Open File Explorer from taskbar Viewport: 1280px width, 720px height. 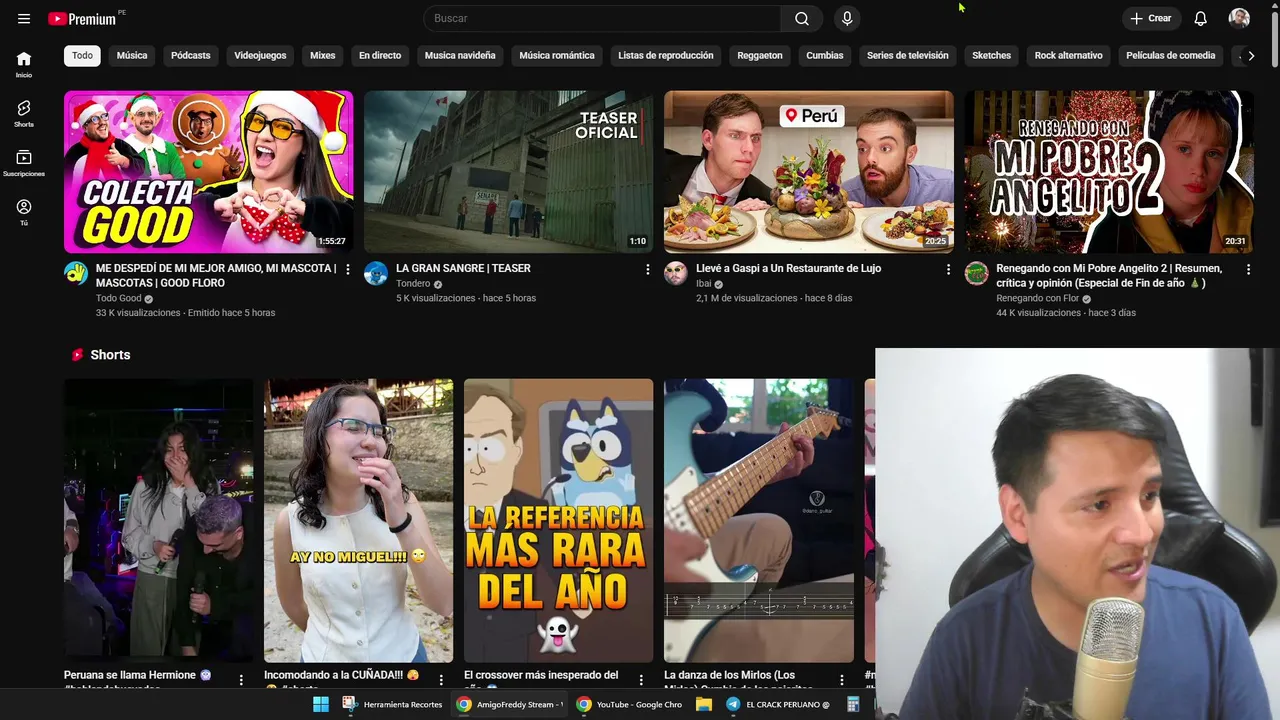(x=704, y=704)
